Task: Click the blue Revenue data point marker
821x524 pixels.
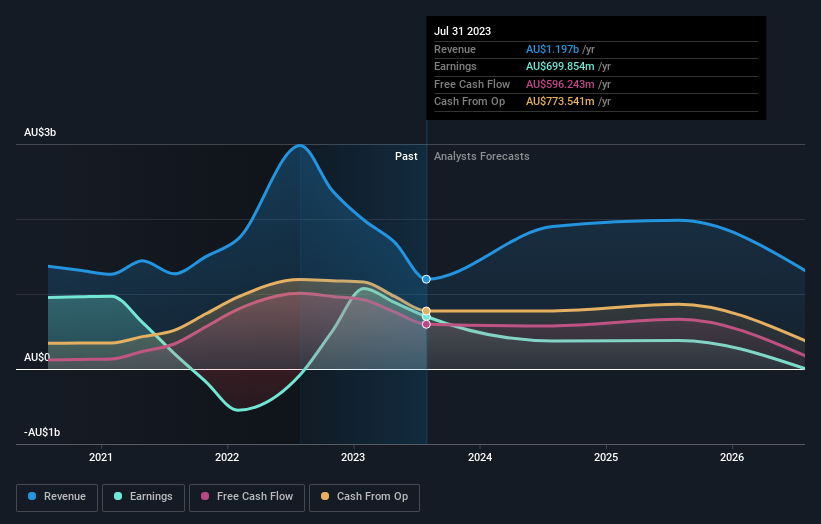Action: click(426, 279)
